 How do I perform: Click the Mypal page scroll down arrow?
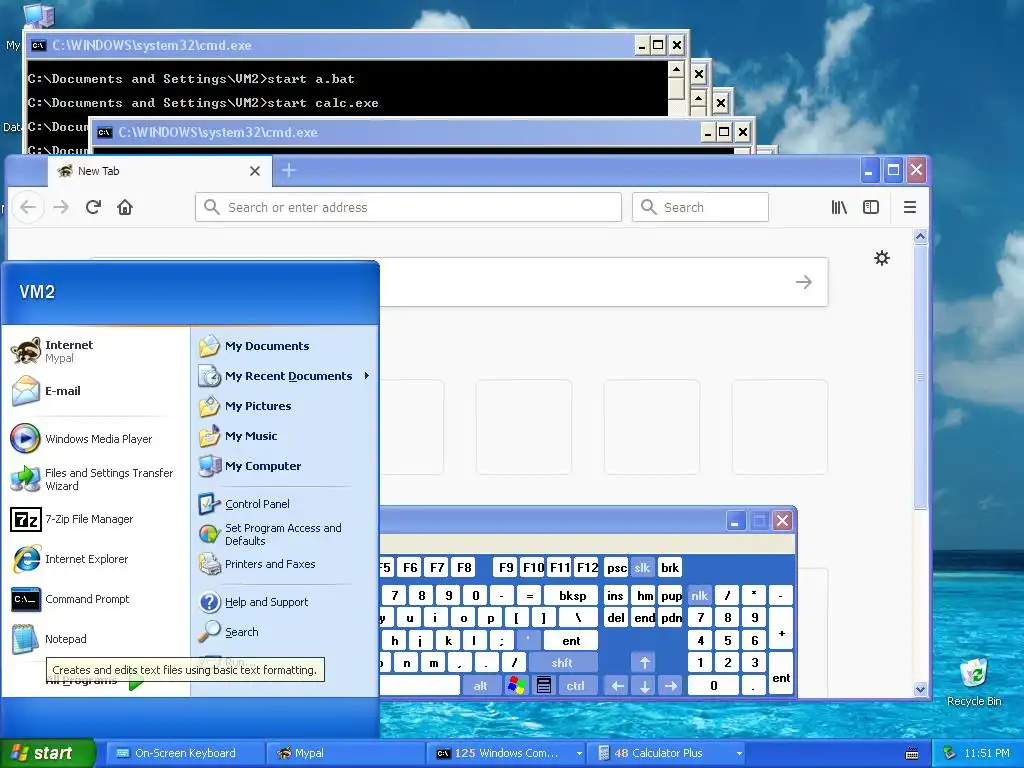click(920, 689)
